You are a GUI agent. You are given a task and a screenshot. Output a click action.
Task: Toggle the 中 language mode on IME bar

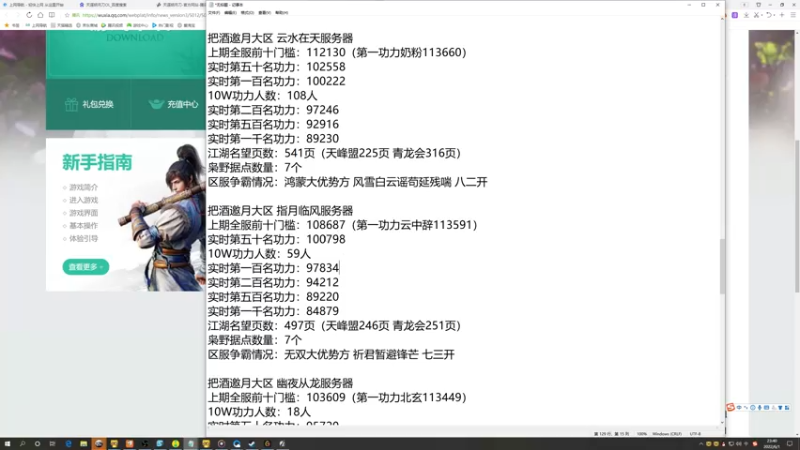(x=739, y=408)
